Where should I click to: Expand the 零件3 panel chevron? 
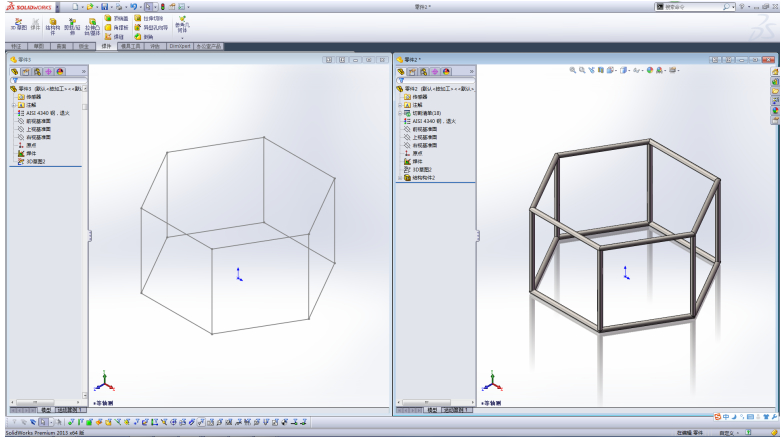pos(84,72)
